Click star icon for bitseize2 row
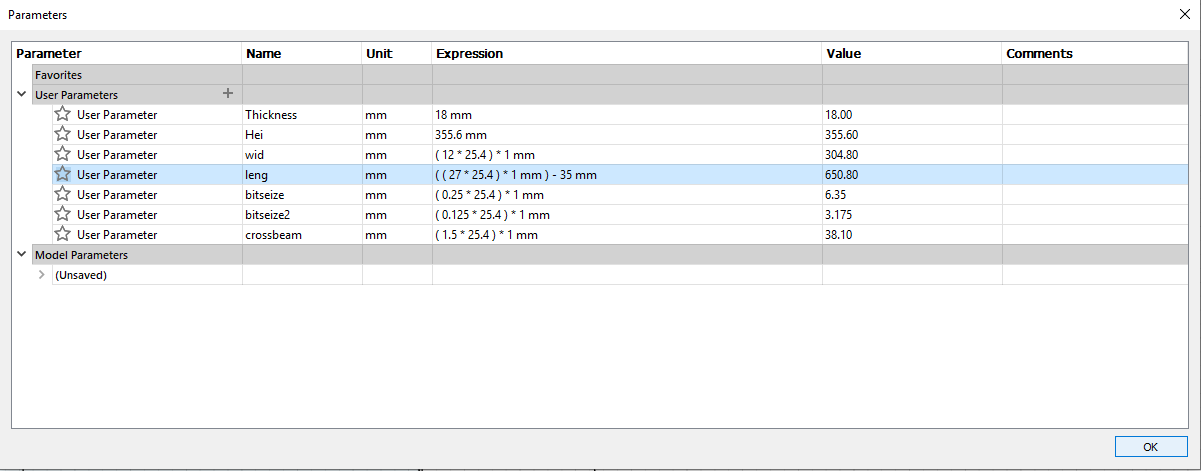The width and height of the screenshot is (1201, 471). [62, 214]
